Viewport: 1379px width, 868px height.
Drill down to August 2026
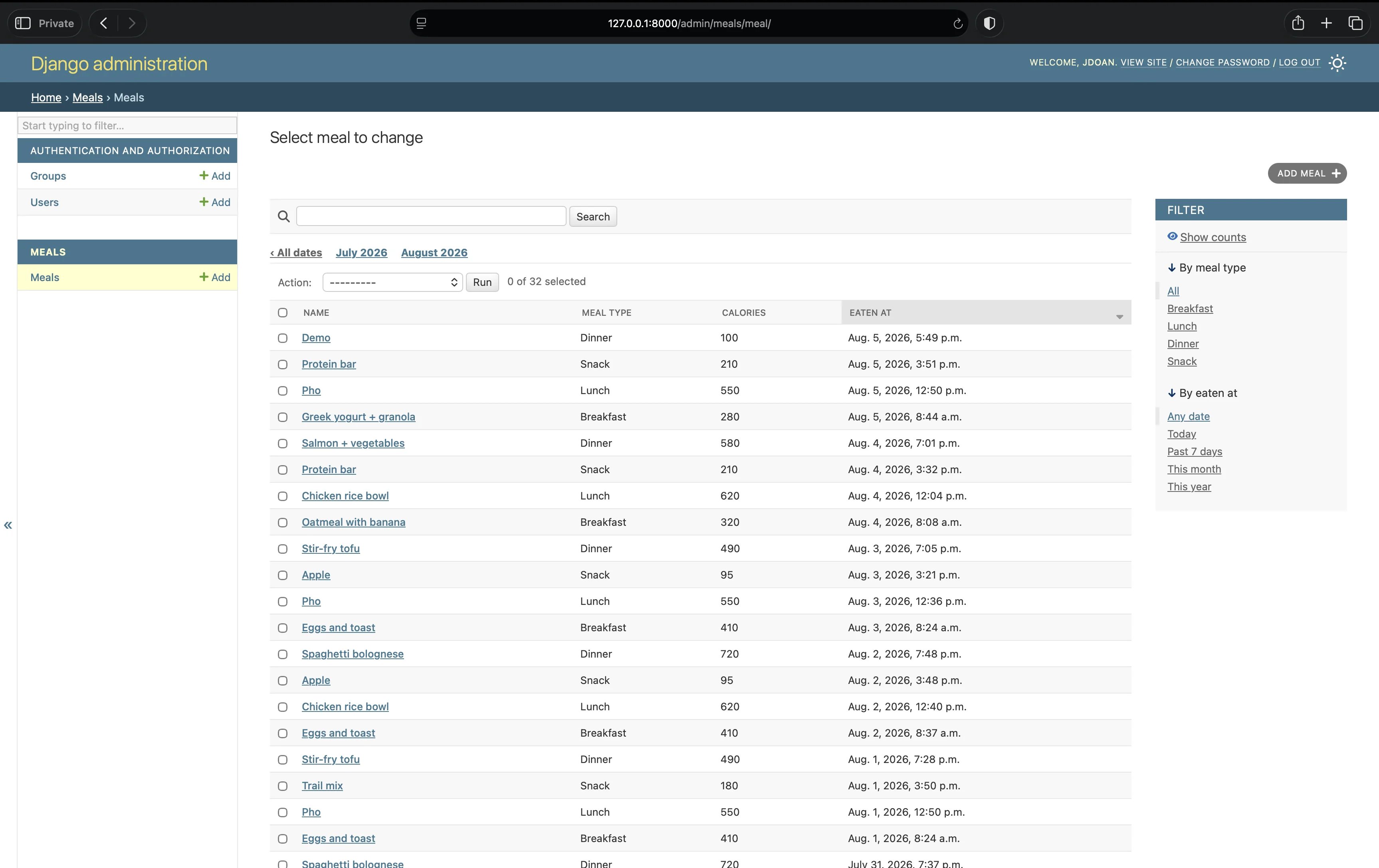pos(434,252)
